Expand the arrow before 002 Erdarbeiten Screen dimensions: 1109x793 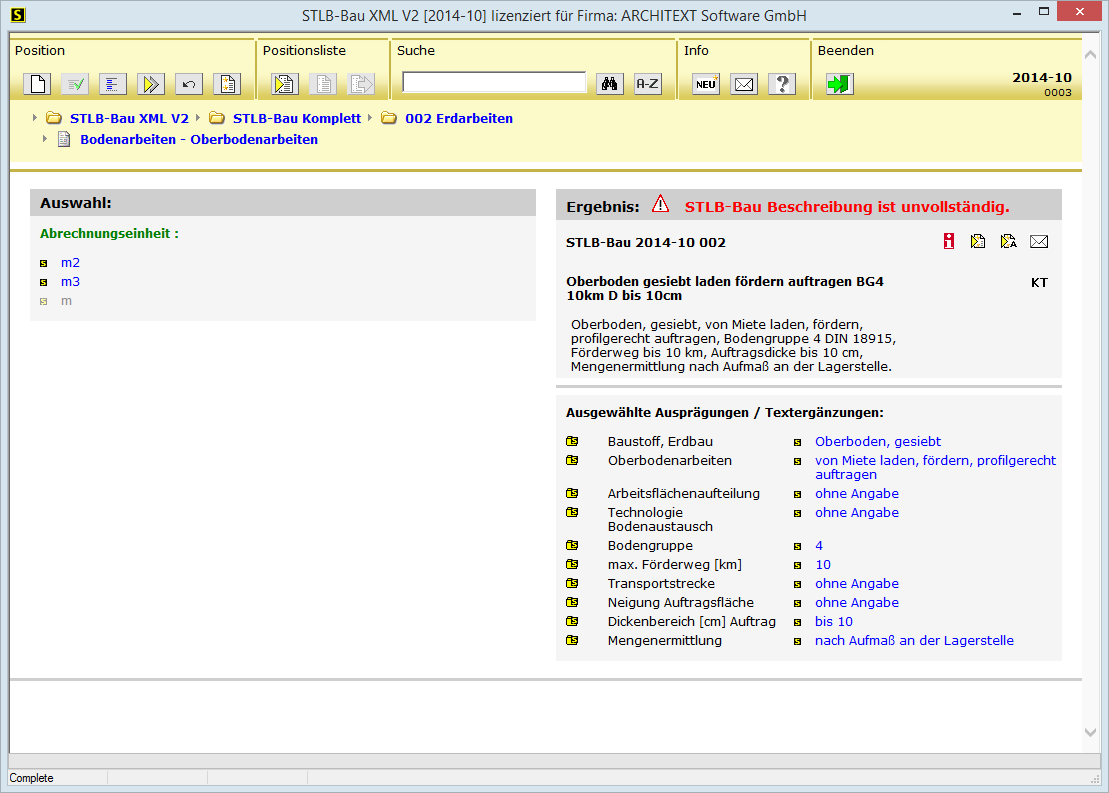pyautogui.click(x=370, y=118)
